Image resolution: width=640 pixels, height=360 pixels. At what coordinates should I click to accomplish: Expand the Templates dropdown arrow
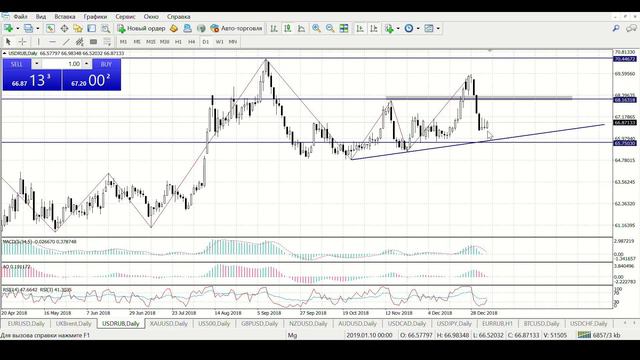(x=438, y=29)
